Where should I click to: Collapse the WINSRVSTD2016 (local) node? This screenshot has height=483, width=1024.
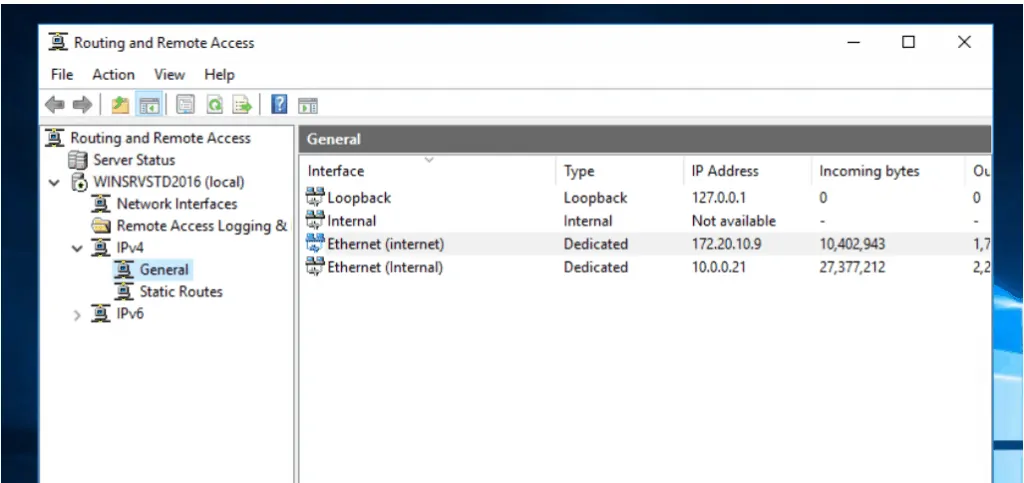point(54,183)
